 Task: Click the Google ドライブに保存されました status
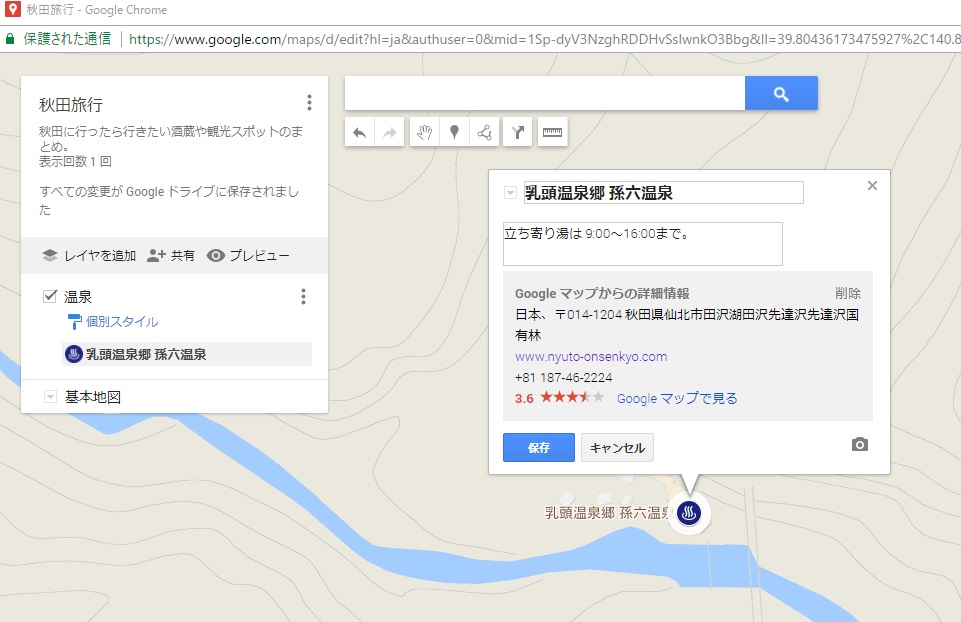coord(169,200)
